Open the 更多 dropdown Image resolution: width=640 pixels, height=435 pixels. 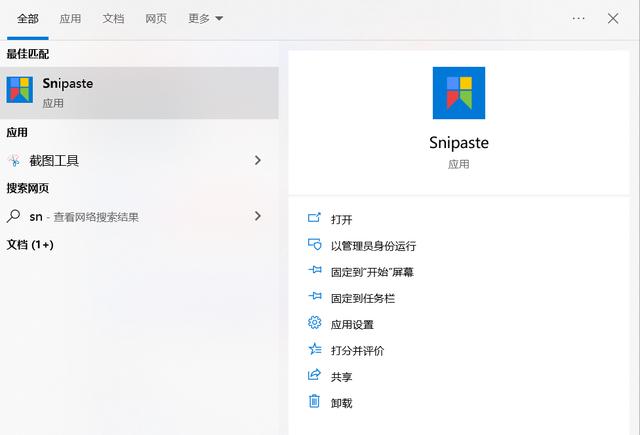coord(205,19)
